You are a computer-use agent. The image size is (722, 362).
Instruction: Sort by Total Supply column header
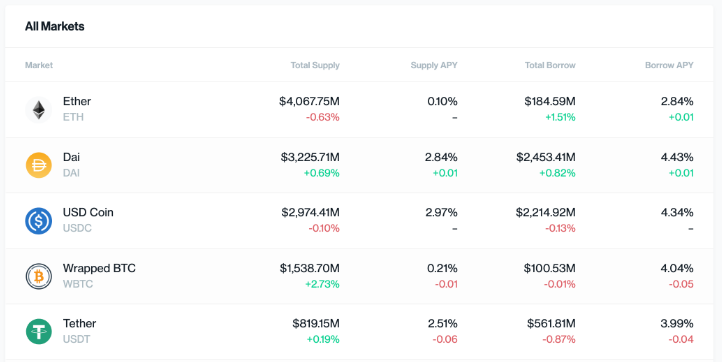pyautogui.click(x=315, y=65)
